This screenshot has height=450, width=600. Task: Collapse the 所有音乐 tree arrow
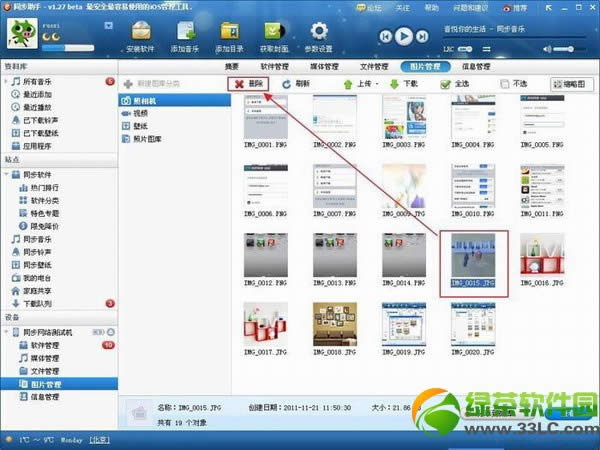(6, 82)
